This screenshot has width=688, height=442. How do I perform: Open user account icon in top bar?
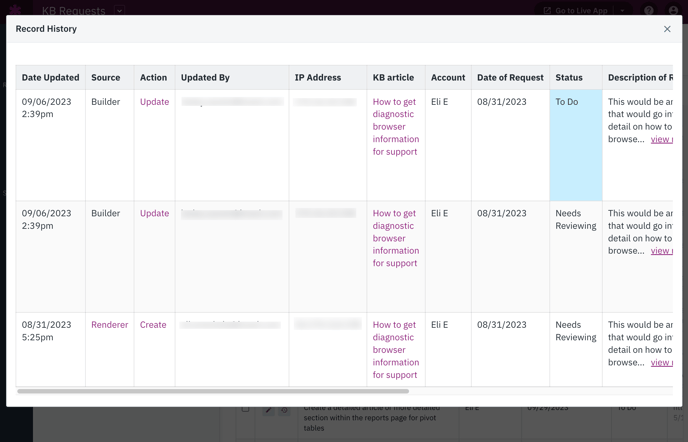(673, 10)
